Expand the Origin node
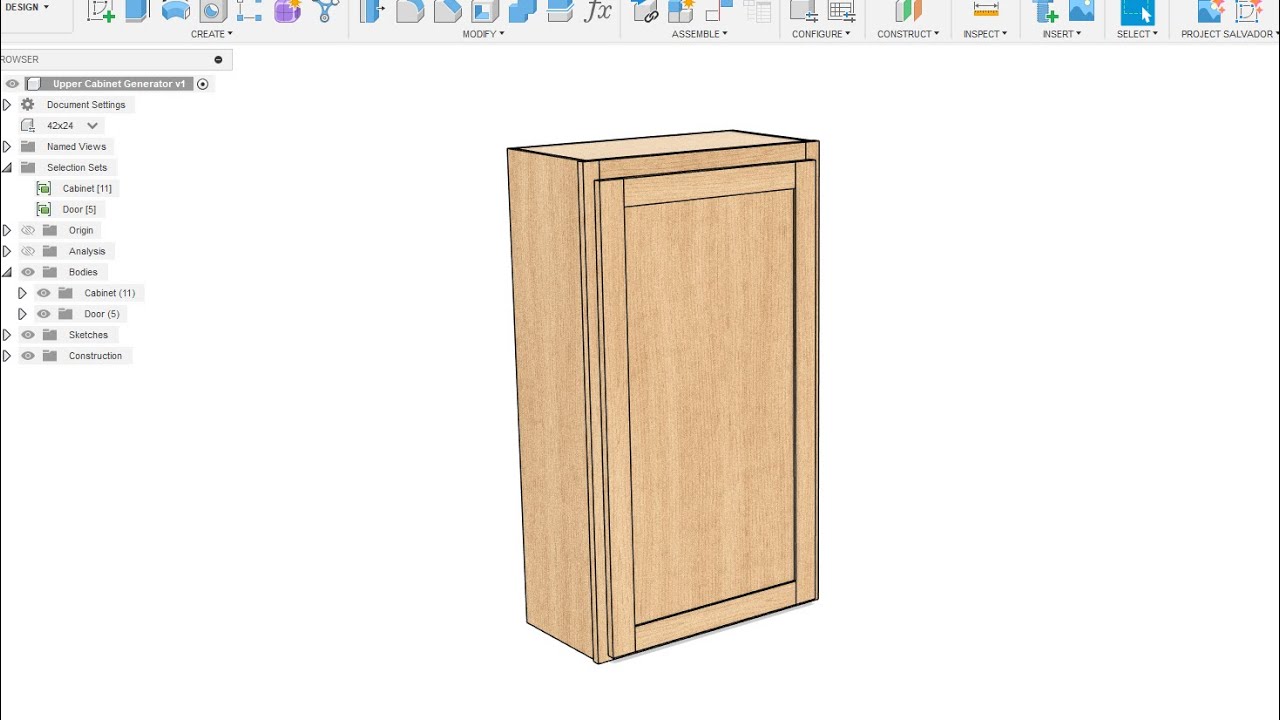This screenshot has height=720, width=1280. (7, 230)
